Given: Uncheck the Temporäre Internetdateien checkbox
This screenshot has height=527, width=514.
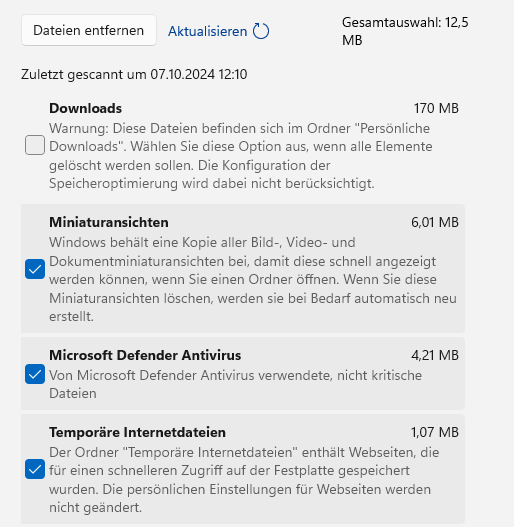Looking at the screenshot, I should tap(35, 469).
